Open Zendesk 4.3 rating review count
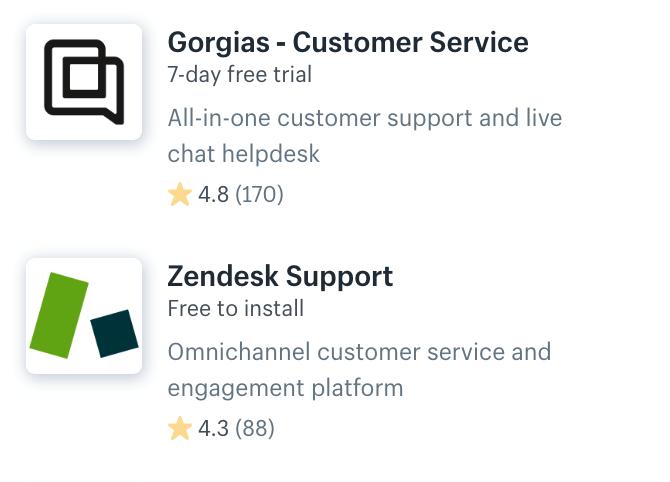Viewport: 670px width, 482px height. pos(236,428)
